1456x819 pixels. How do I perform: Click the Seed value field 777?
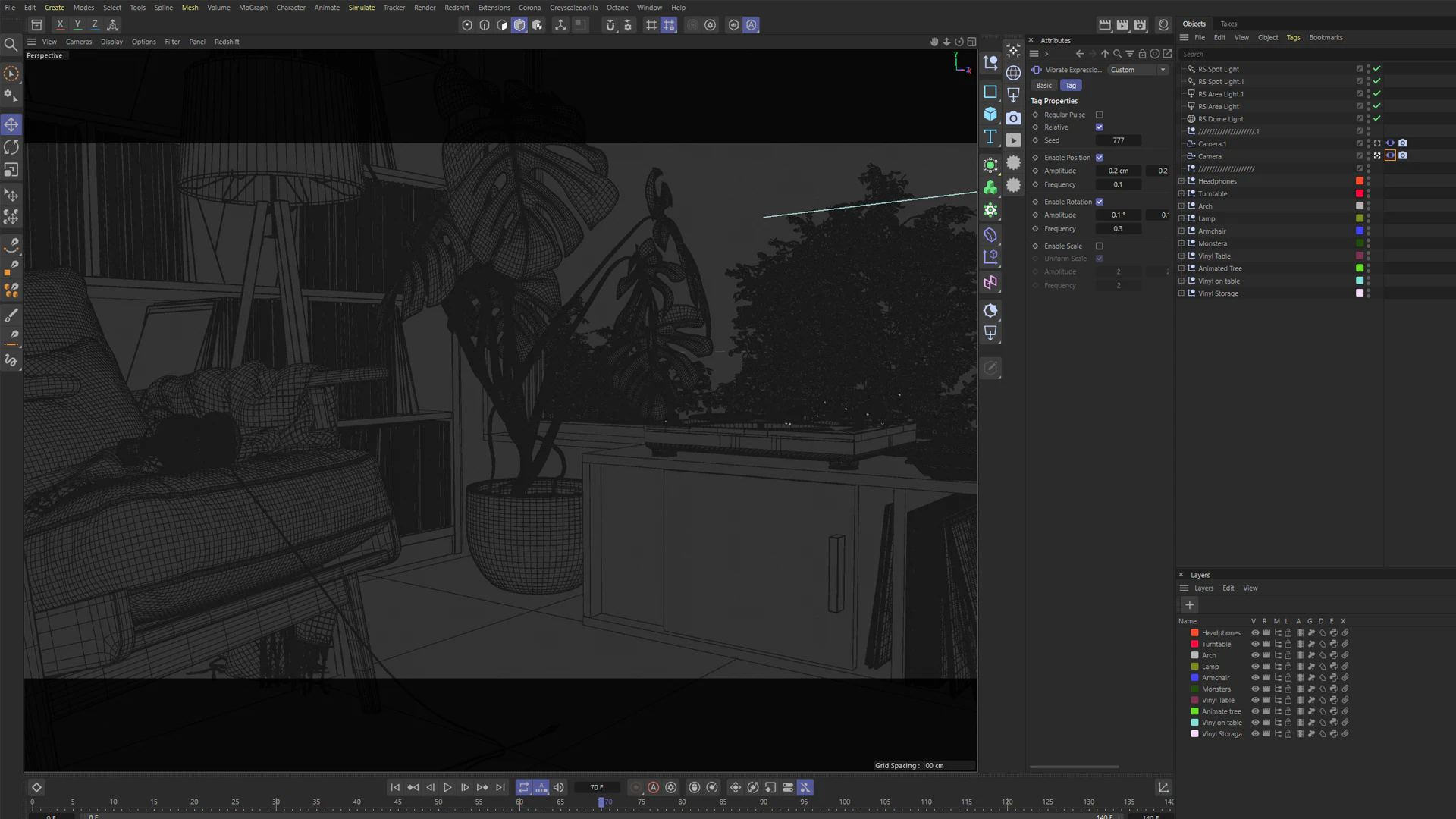point(1119,140)
